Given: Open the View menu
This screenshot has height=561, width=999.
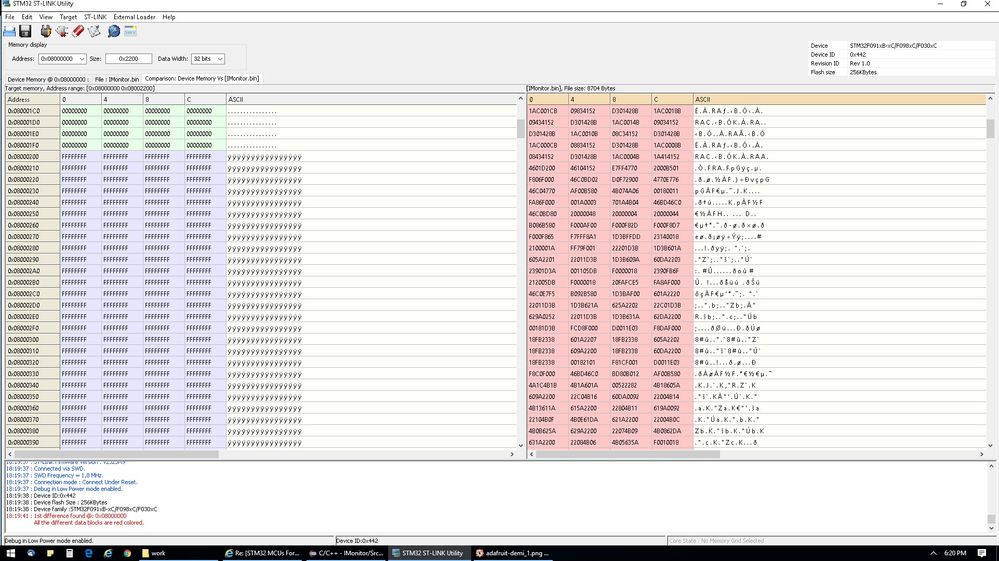Looking at the screenshot, I should tap(46, 17).
